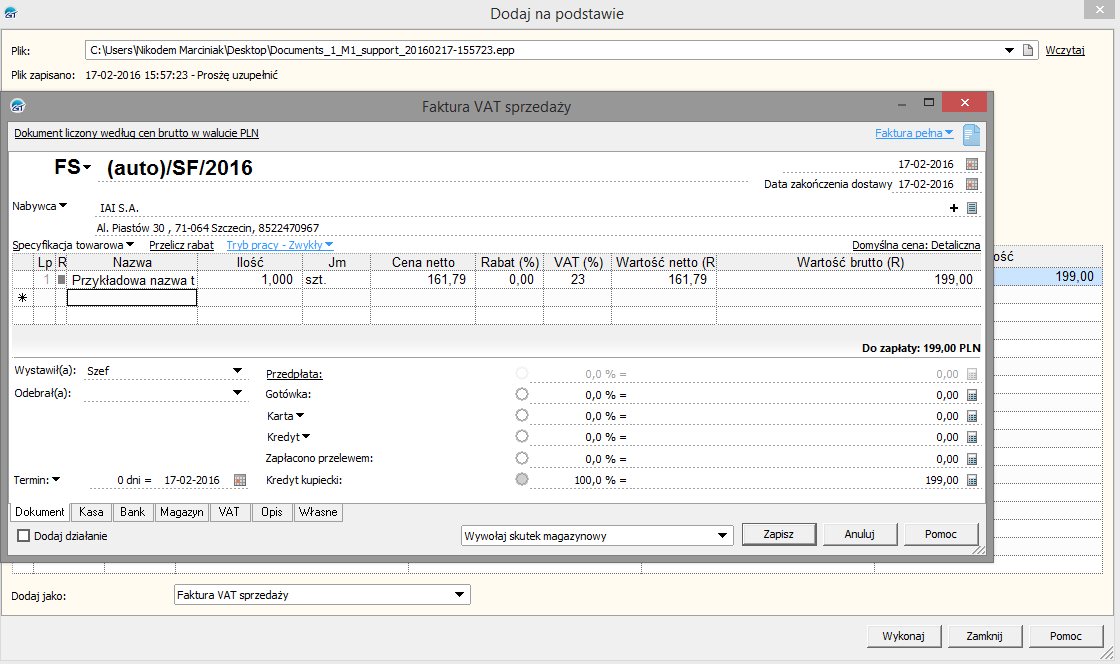Open calendar icon next to Termin date
The width and height of the screenshot is (1120, 664).
(x=240, y=480)
